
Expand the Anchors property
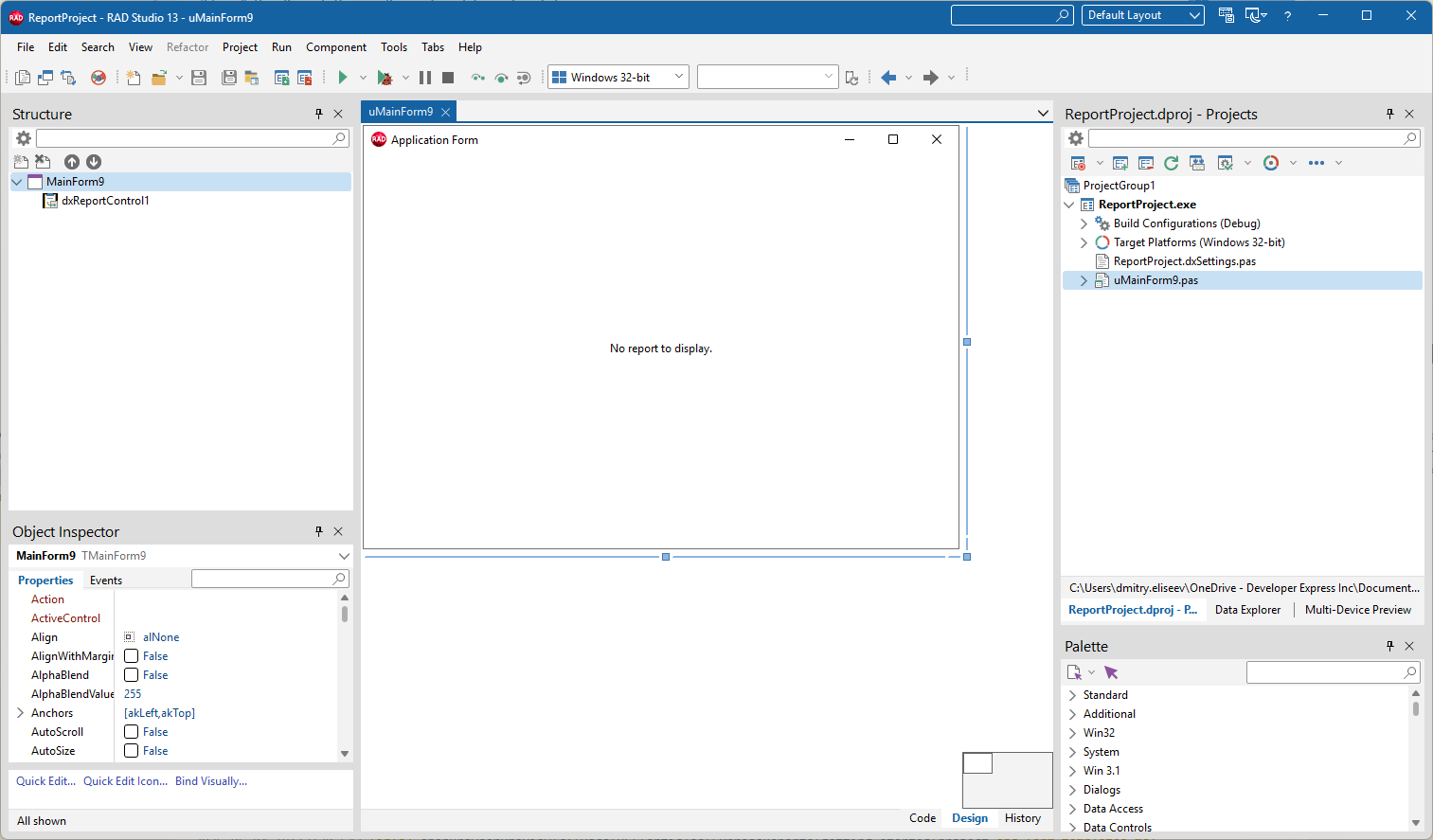click(x=21, y=713)
